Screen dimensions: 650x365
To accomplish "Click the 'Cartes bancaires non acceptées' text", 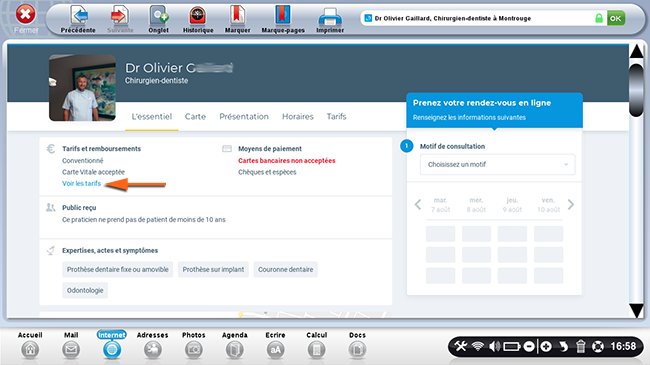I will 286,161.
